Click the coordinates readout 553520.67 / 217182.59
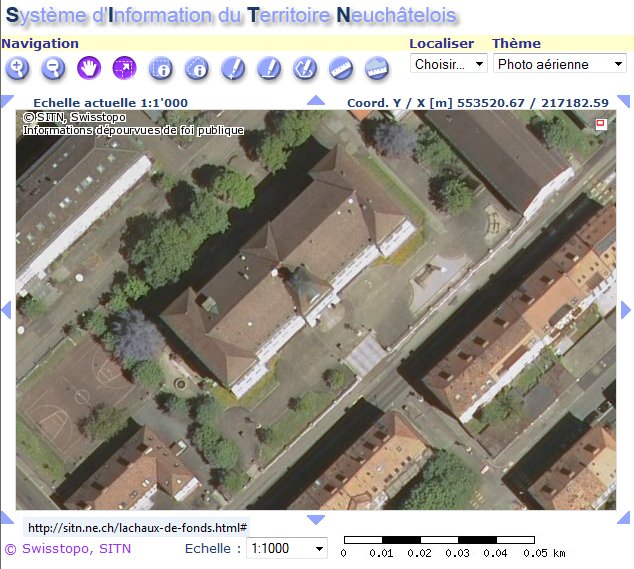This screenshot has height=569, width=634. pyautogui.click(x=533, y=103)
